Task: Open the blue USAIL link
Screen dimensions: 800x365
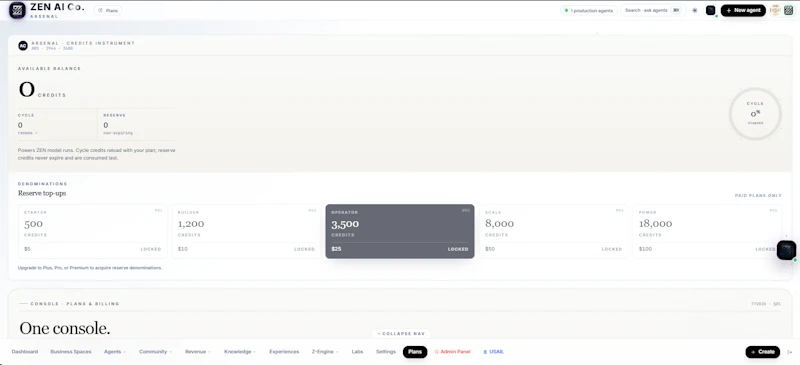Action: 493,352
